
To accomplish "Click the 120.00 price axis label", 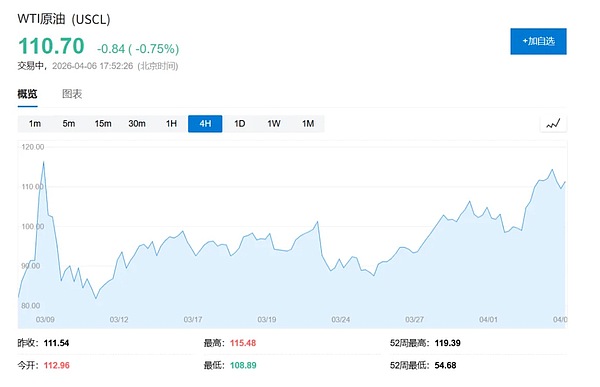I will pos(33,147).
